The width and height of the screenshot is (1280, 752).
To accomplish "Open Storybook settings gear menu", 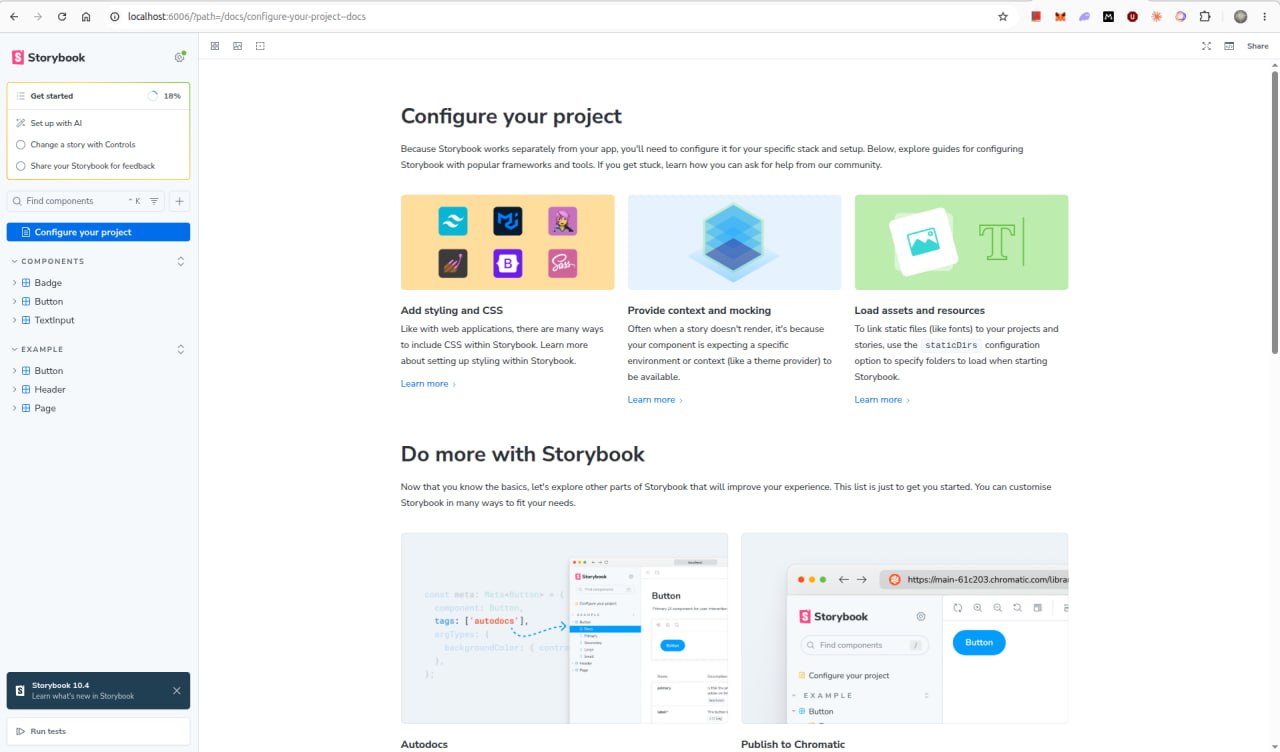I will point(179,57).
